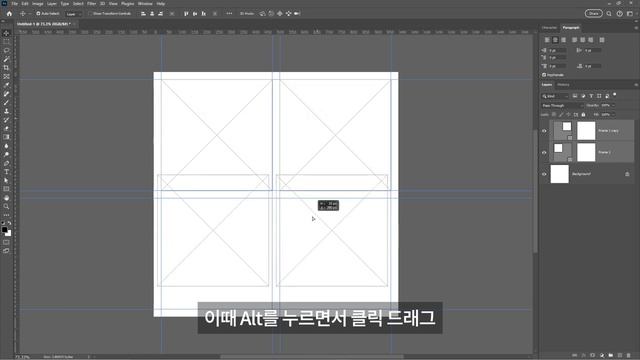The image size is (640, 360).
Task: Open the Layers panel flyout menu
Action: click(x=636, y=85)
